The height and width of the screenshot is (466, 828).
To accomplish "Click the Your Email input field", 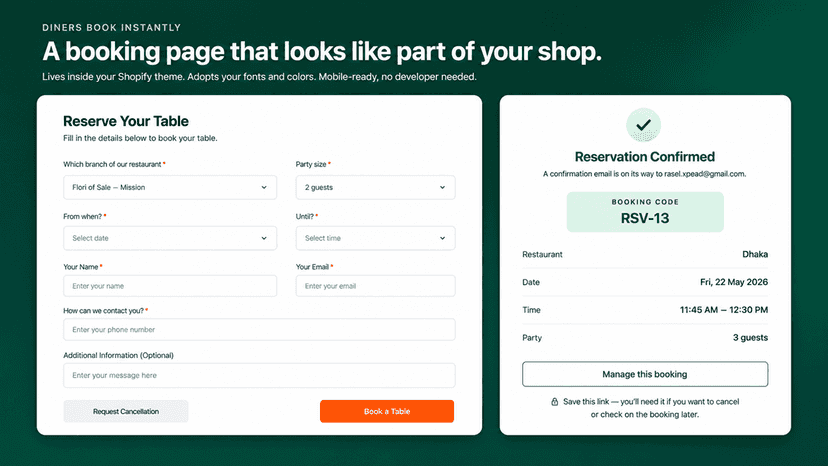I will [x=375, y=286].
